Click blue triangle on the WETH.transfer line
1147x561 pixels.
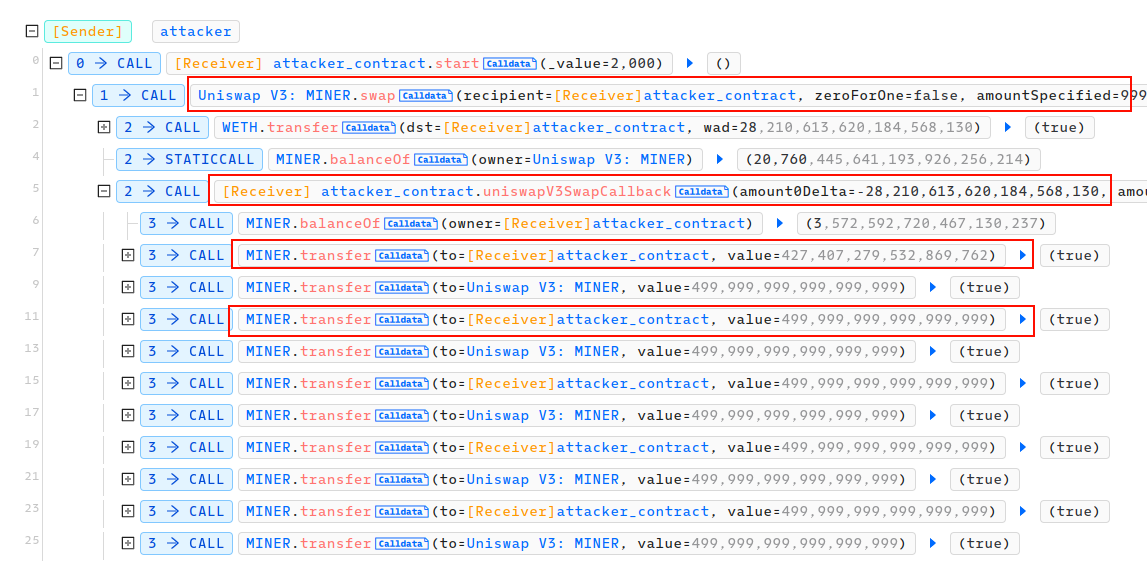click(x=1008, y=127)
